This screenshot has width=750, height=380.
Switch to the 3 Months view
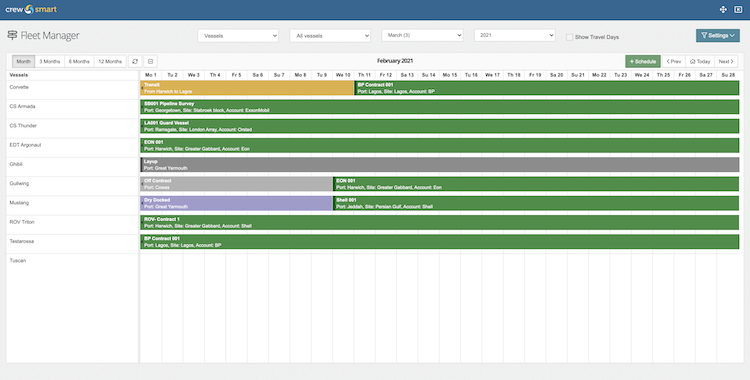(50, 61)
